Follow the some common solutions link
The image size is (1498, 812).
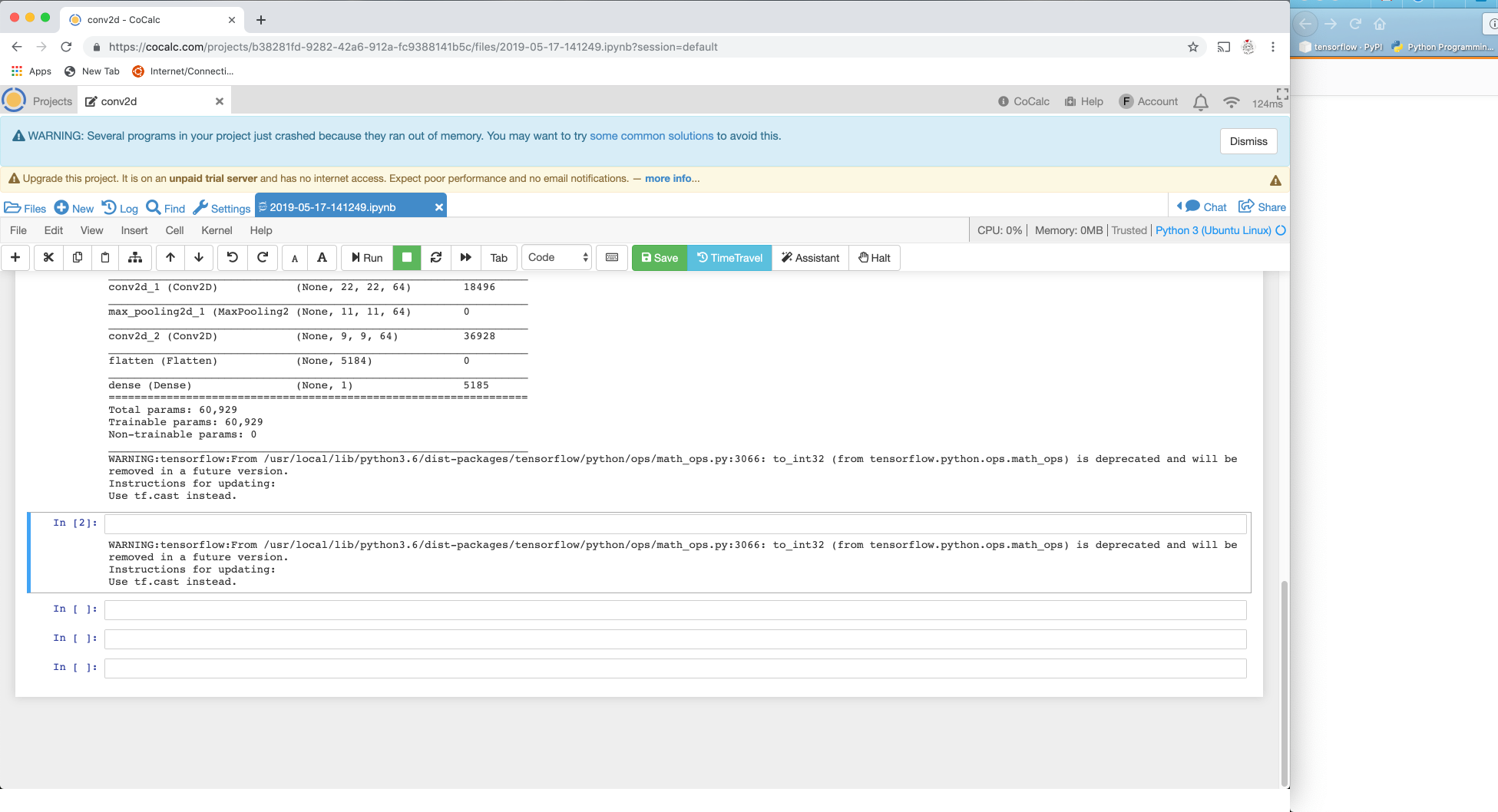pyautogui.click(x=652, y=136)
